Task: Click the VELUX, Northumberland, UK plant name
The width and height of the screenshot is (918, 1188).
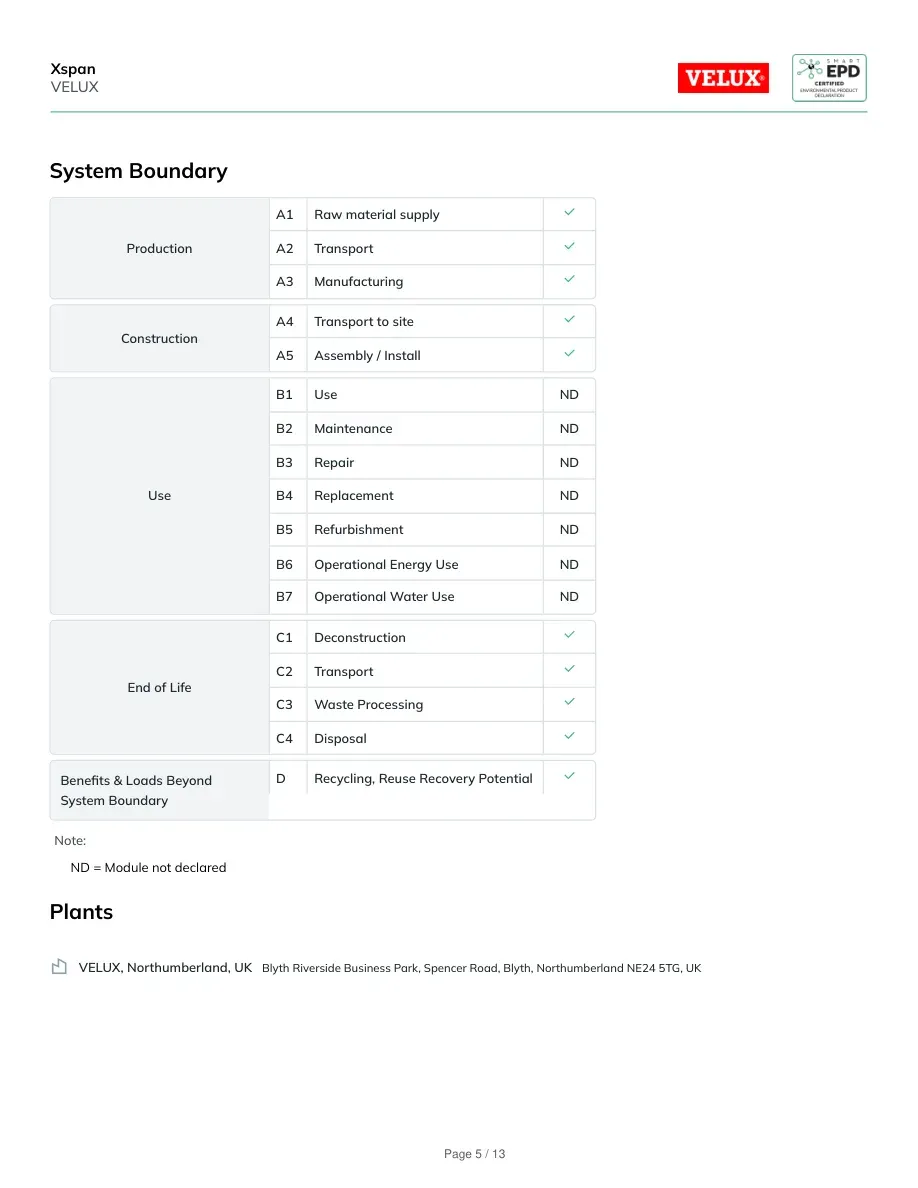Action: click(165, 968)
